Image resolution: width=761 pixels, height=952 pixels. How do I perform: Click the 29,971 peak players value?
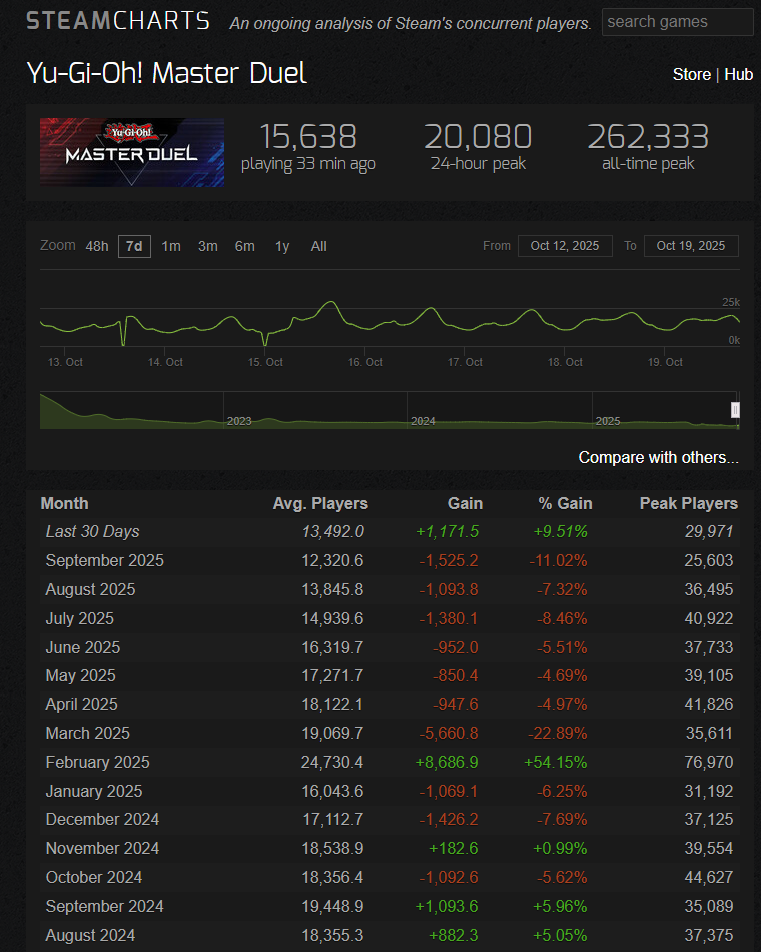pos(709,531)
